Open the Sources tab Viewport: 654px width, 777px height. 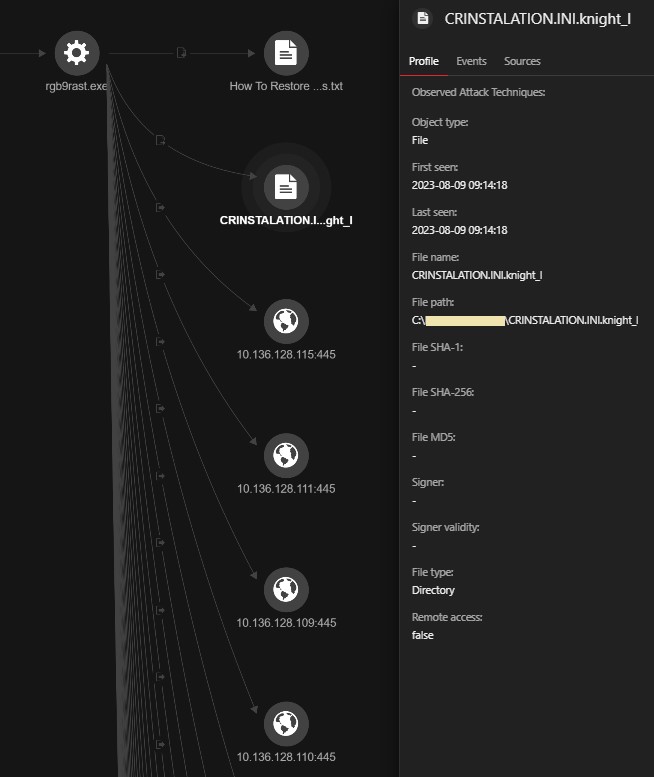click(522, 61)
